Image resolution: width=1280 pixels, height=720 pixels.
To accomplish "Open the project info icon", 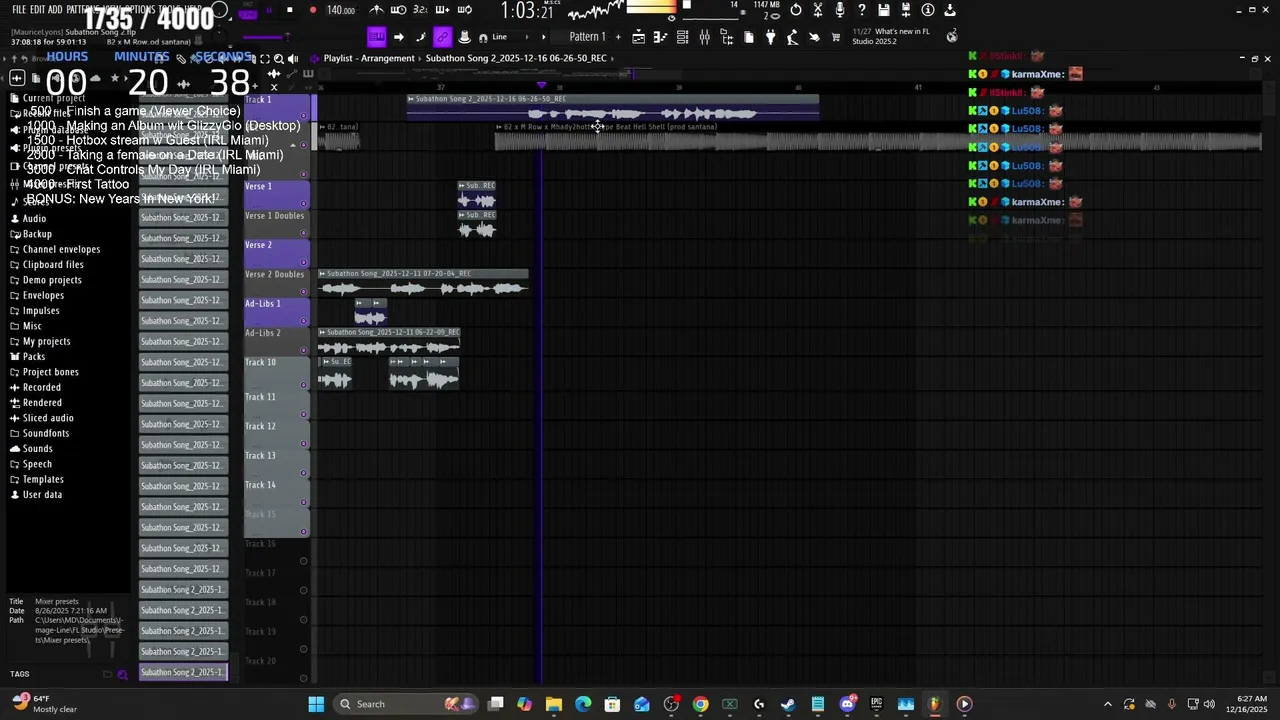I will (x=928, y=10).
